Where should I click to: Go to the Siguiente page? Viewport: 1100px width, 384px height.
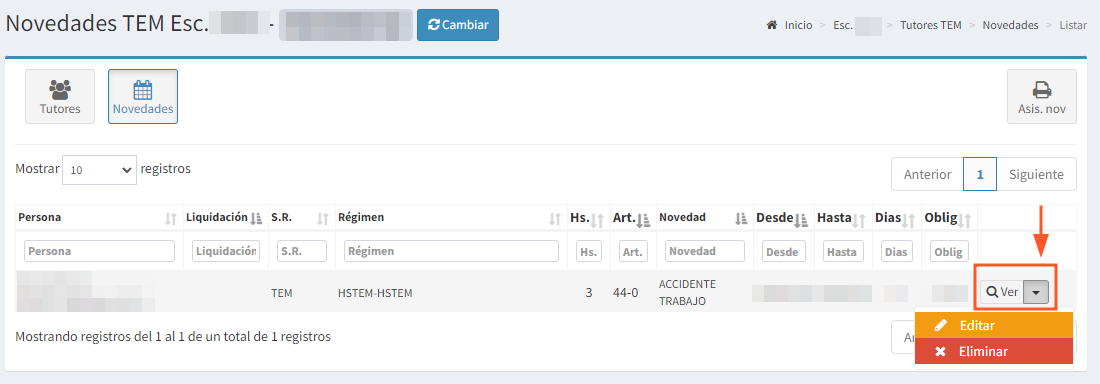pyautogui.click(x=1036, y=174)
